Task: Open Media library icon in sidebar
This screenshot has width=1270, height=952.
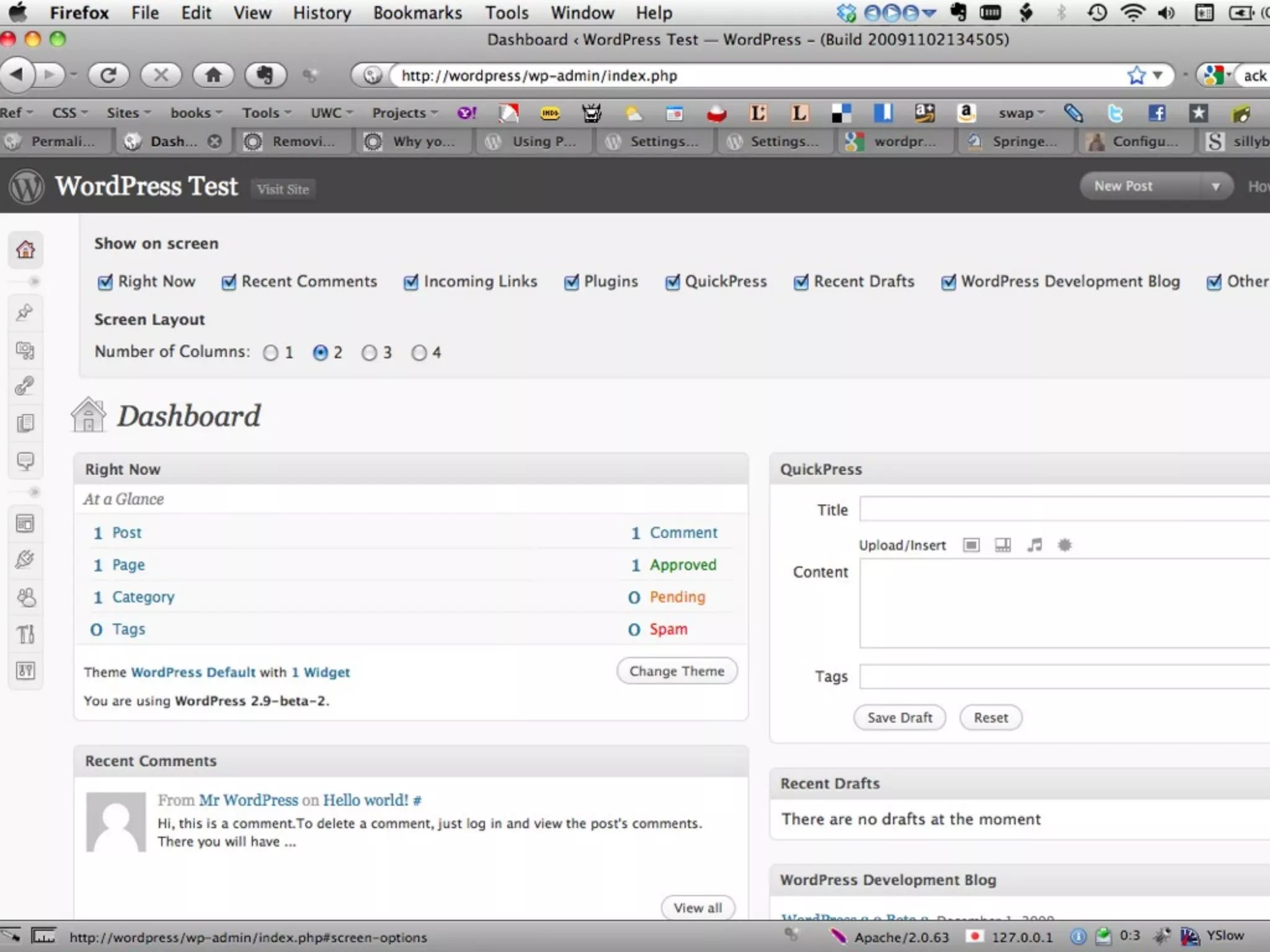Action: pyautogui.click(x=25, y=350)
